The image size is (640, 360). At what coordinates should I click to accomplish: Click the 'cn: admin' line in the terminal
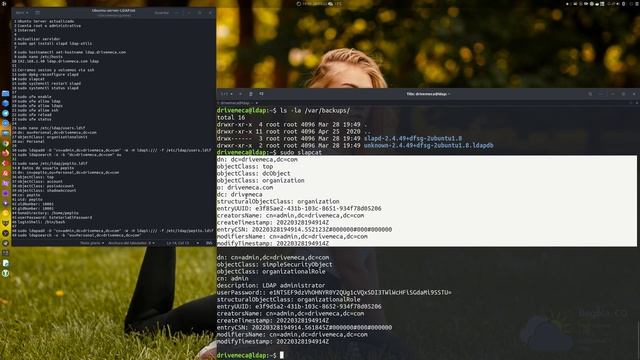[232, 278]
